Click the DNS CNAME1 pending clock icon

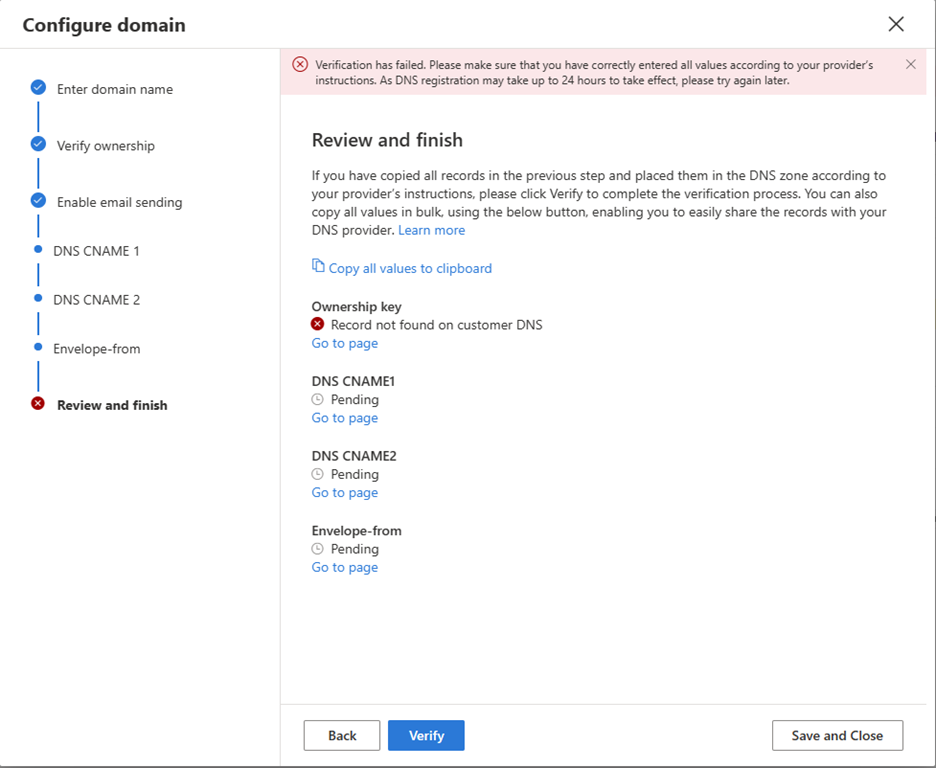coord(318,399)
